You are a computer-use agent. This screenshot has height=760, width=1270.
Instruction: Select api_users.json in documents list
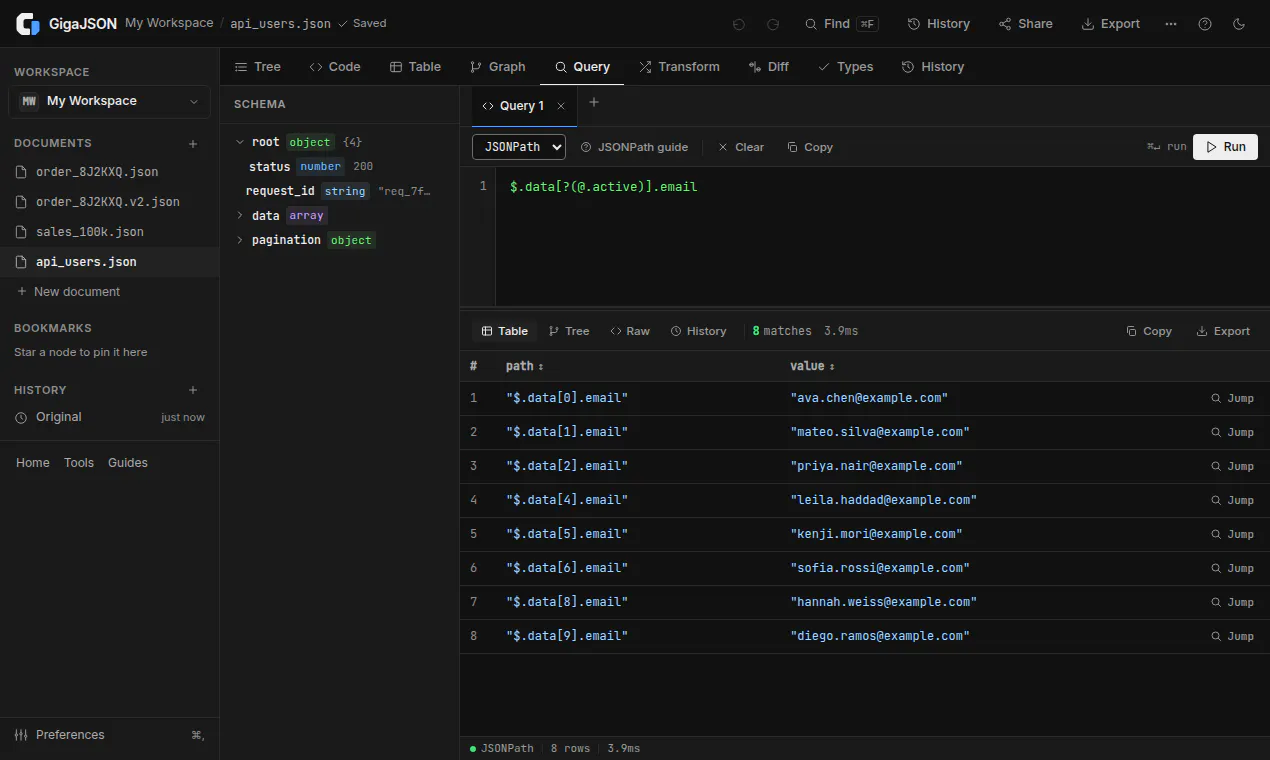point(110,262)
